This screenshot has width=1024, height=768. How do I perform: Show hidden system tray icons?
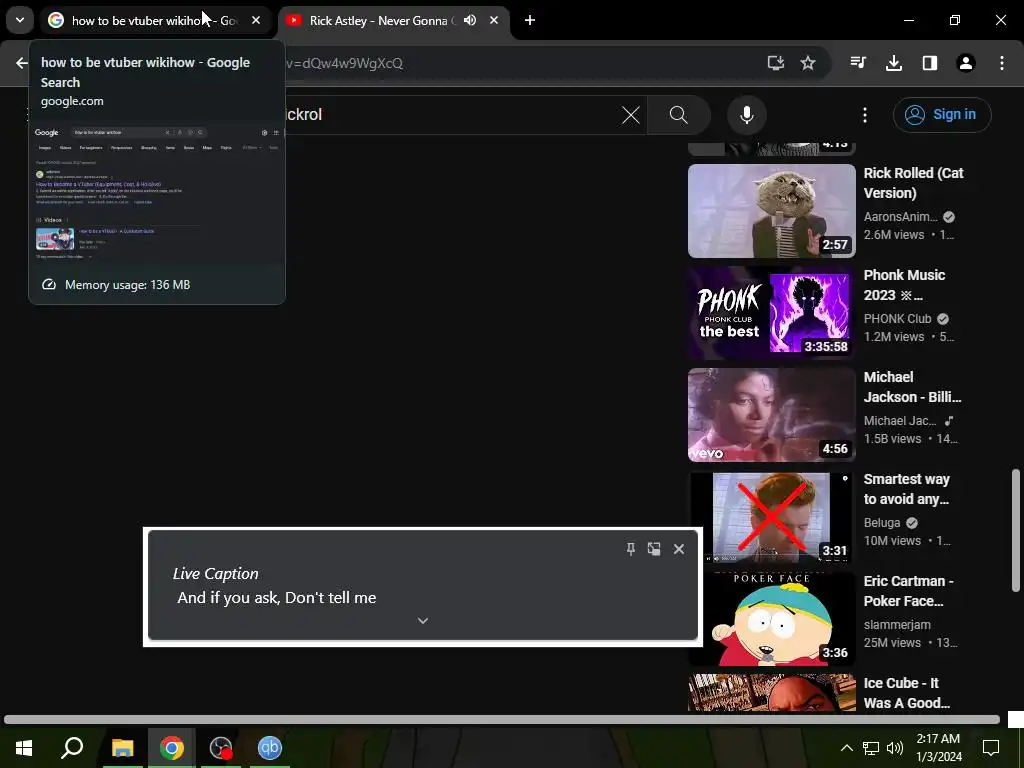click(846, 748)
